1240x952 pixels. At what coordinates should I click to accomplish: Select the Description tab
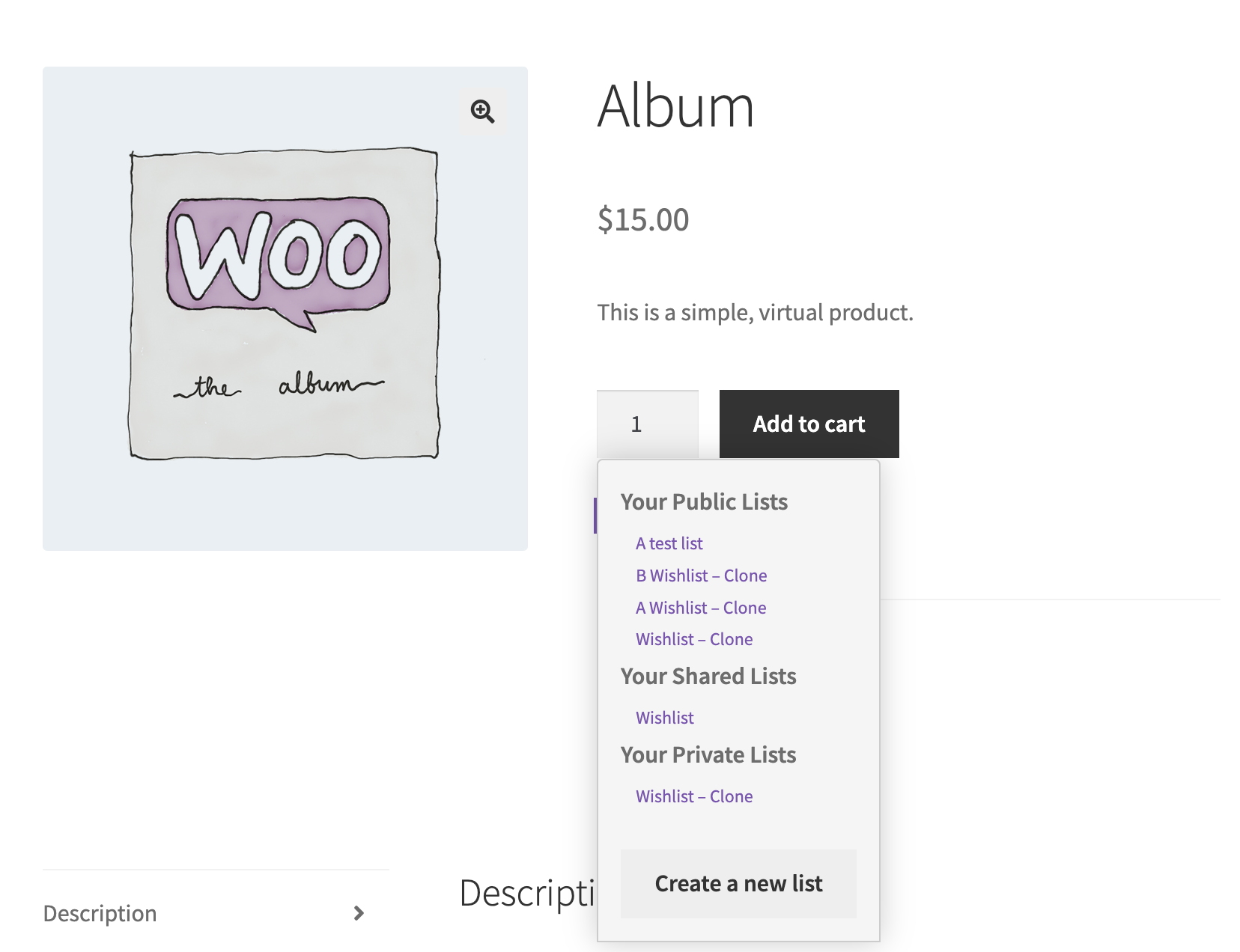(x=100, y=913)
